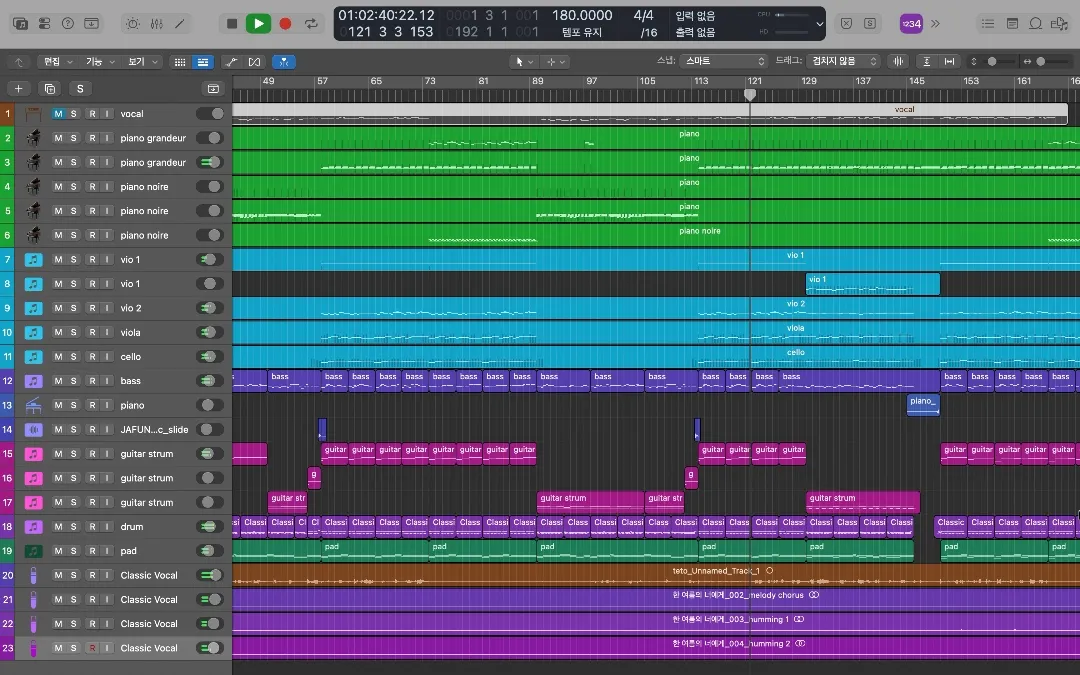Record-enable the bass track
This screenshot has height=675, width=1080.
(92, 381)
